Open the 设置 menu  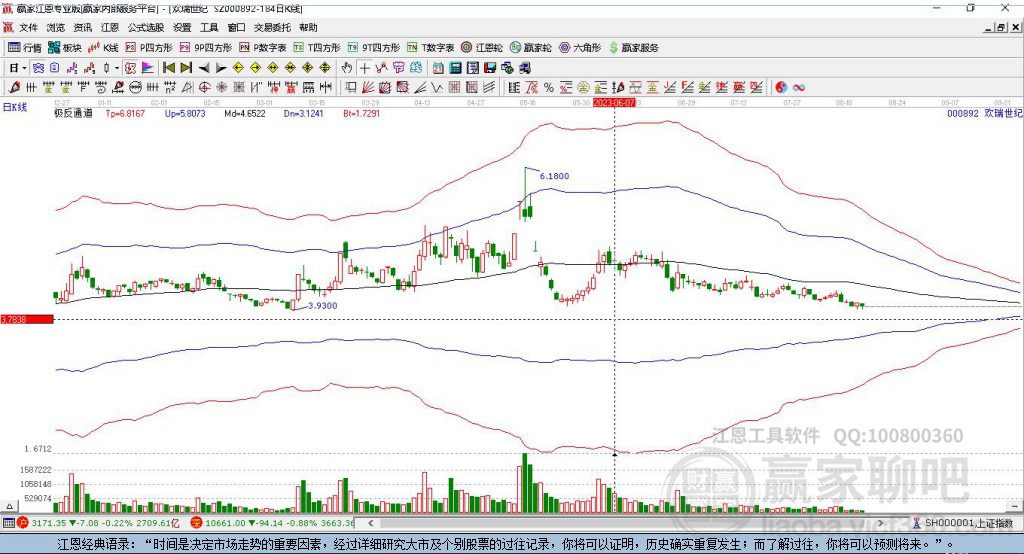[182, 27]
